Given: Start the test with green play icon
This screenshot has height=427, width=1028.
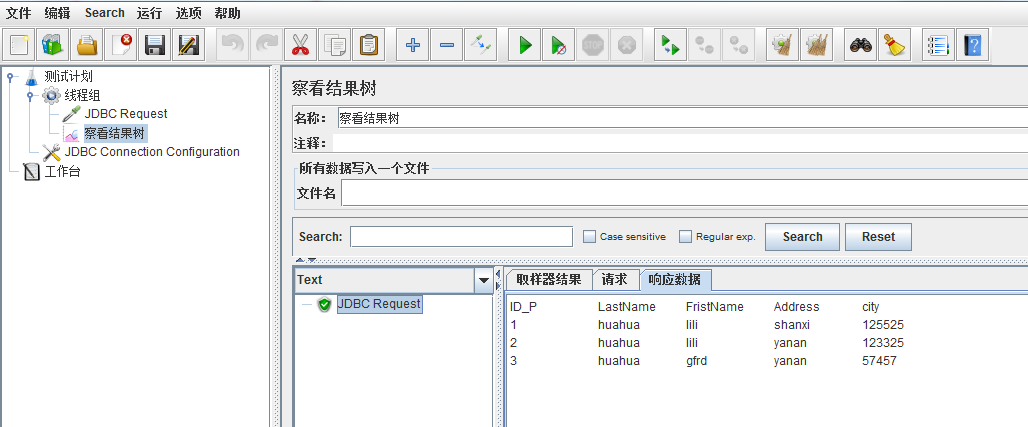Looking at the screenshot, I should (524, 45).
